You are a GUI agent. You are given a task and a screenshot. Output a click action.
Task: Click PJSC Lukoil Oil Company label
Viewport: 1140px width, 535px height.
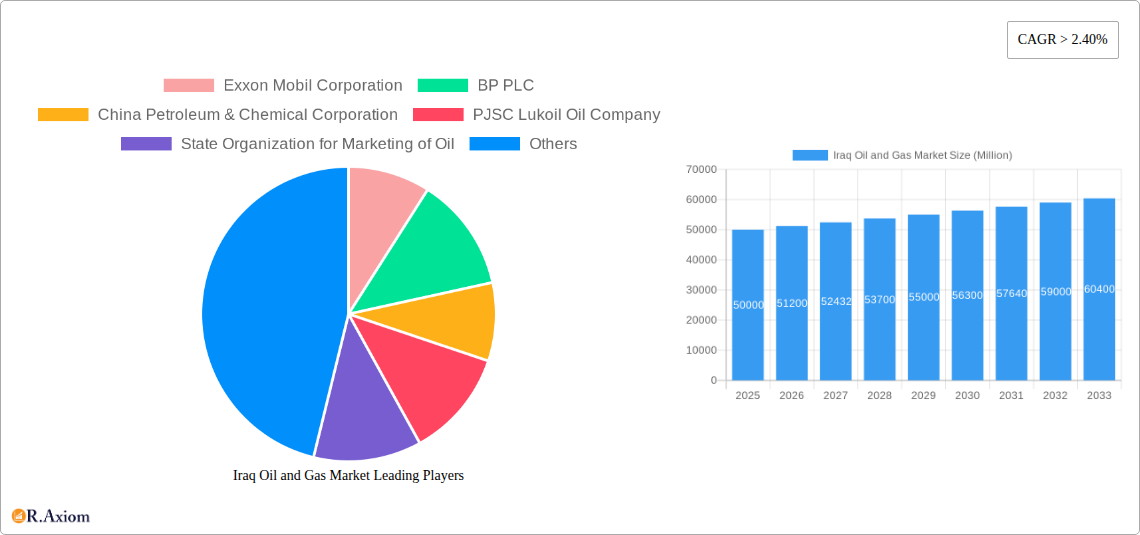pos(566,114)
